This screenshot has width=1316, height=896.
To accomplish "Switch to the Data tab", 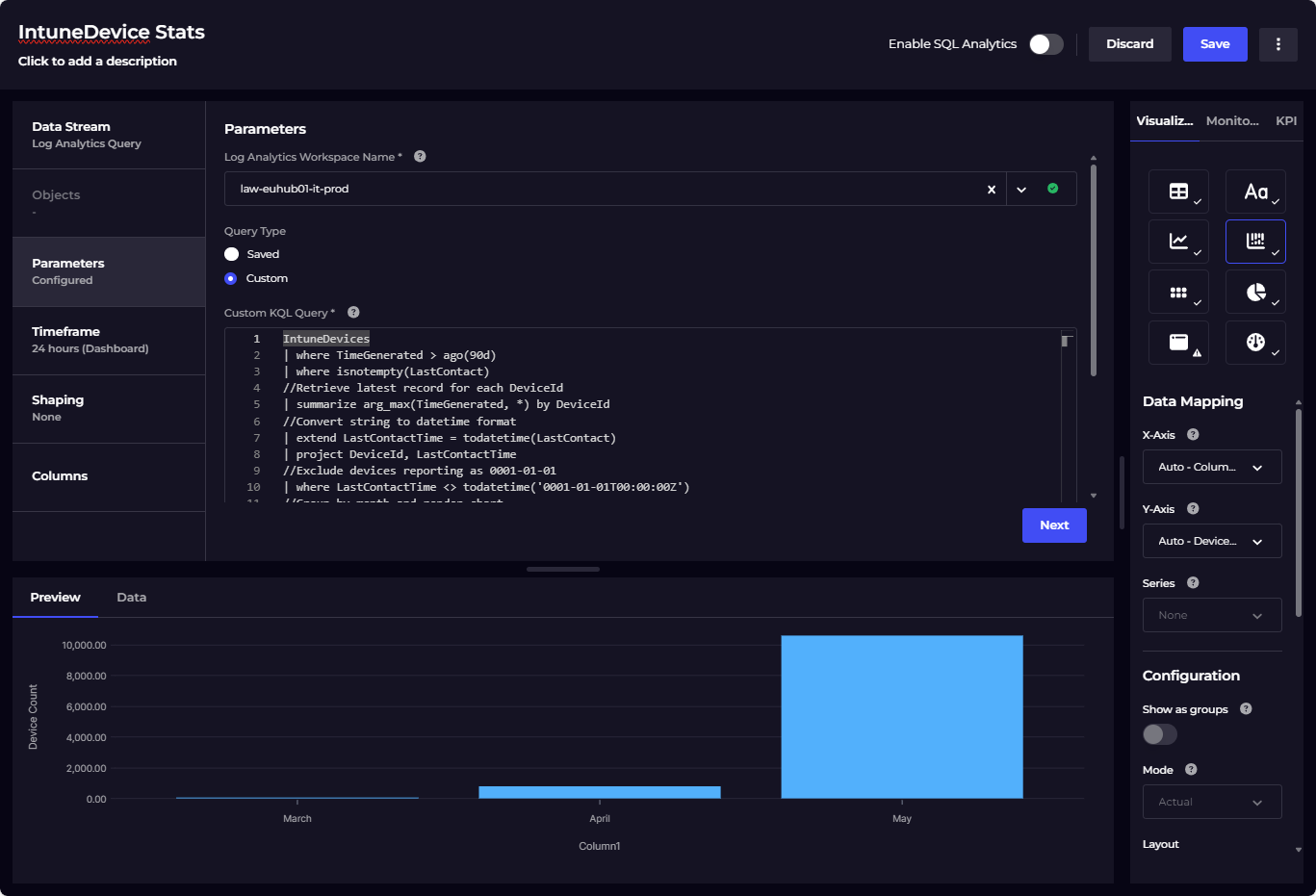I will (132, 598).
